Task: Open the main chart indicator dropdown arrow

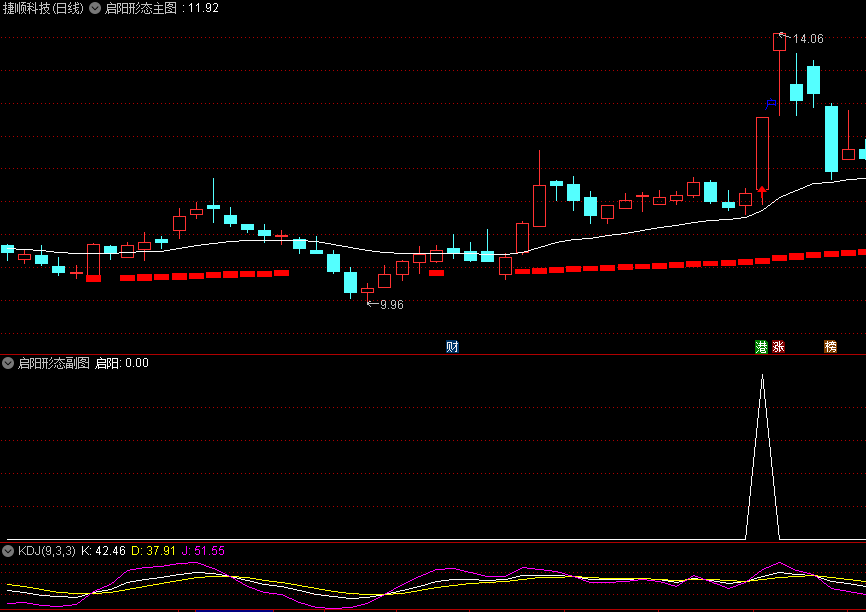Action: (x=95, y=8)
